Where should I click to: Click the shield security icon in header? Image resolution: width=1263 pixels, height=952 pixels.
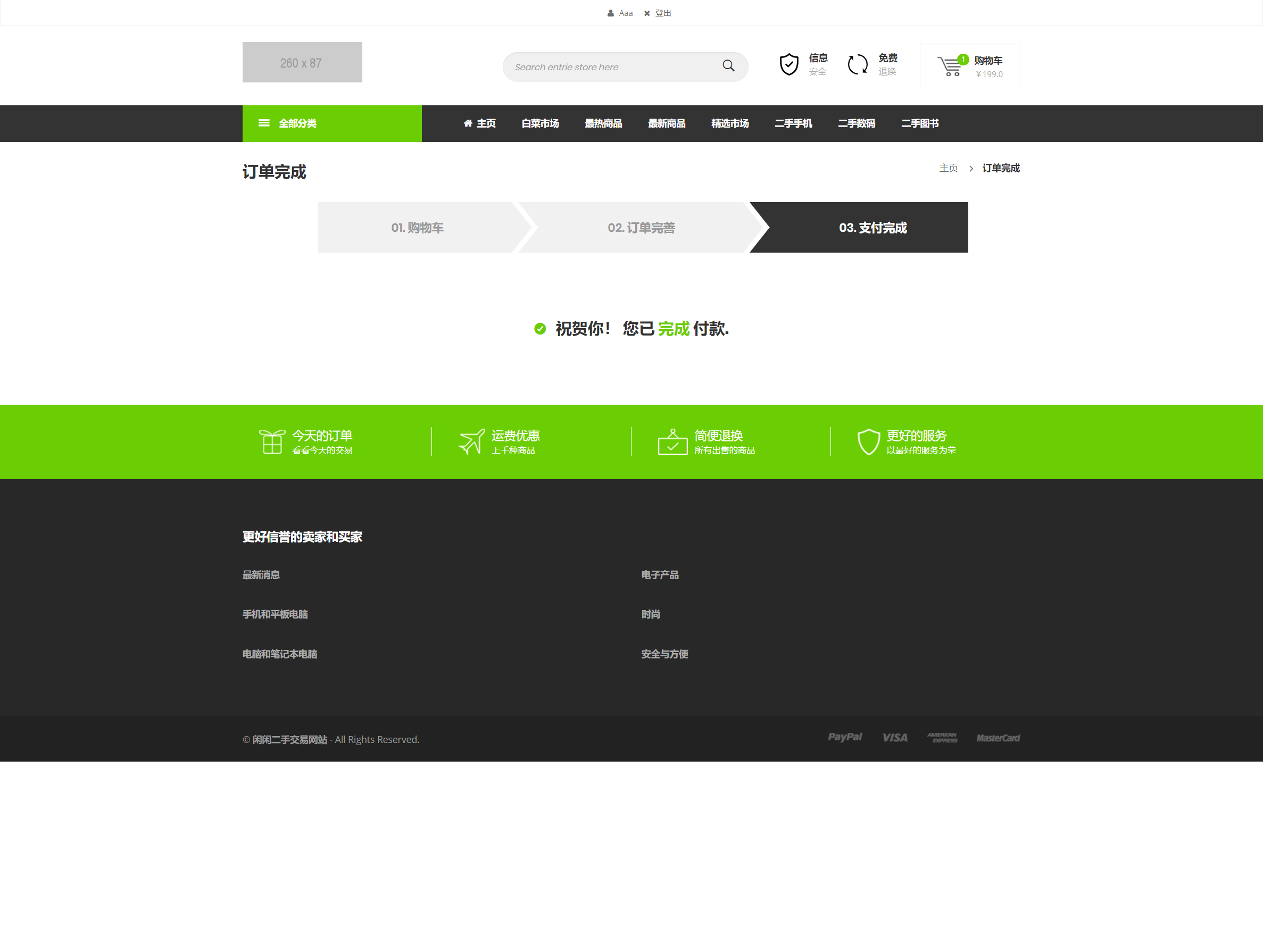(x=788, y=64)
